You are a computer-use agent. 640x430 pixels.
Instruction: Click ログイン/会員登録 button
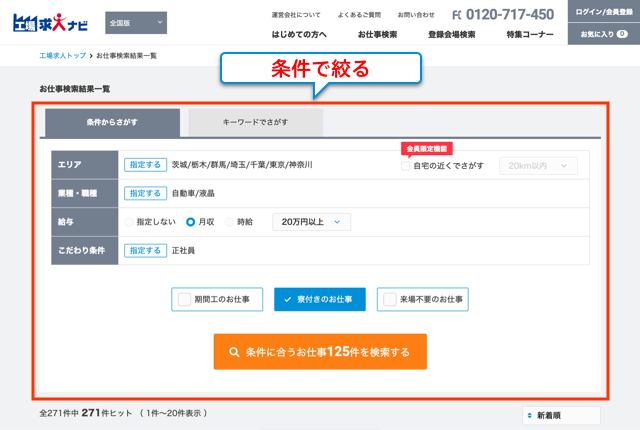603,12
